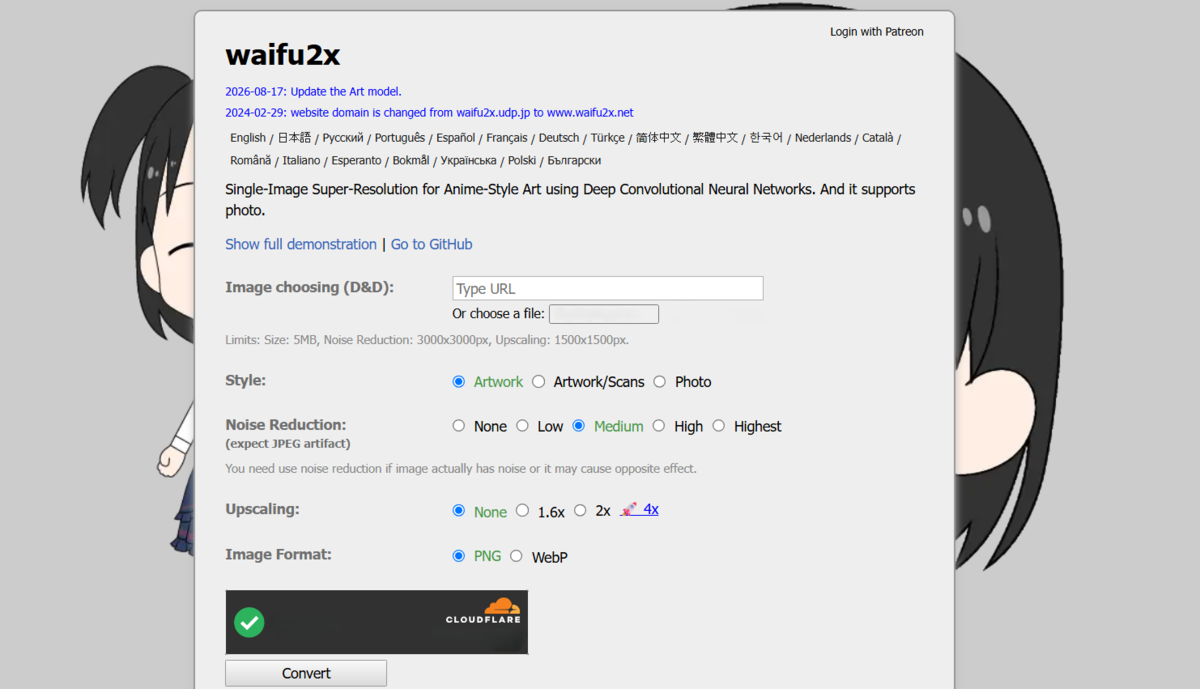Choose WebP image format
This screenshot has height=689, width=1200.
(516, 555)
